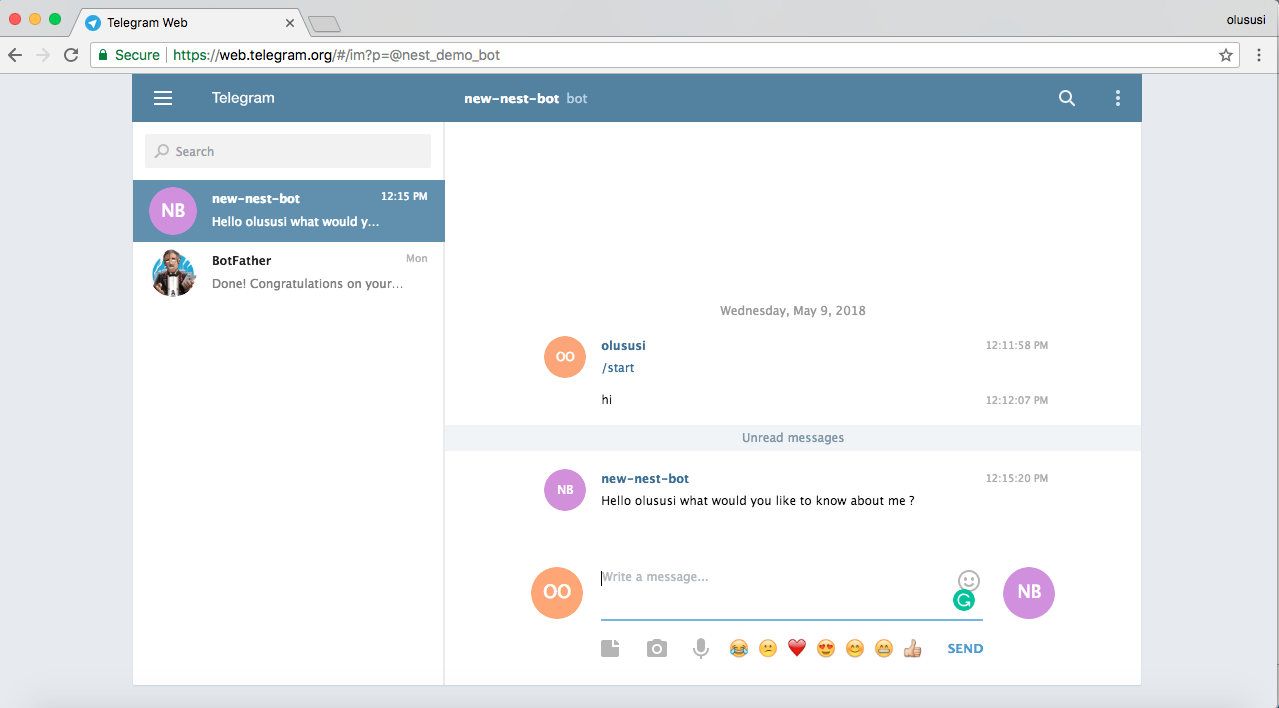The image size is (1279, 708).
Task: Click the new-nest-bot title in the header
Action: (511, 98)
